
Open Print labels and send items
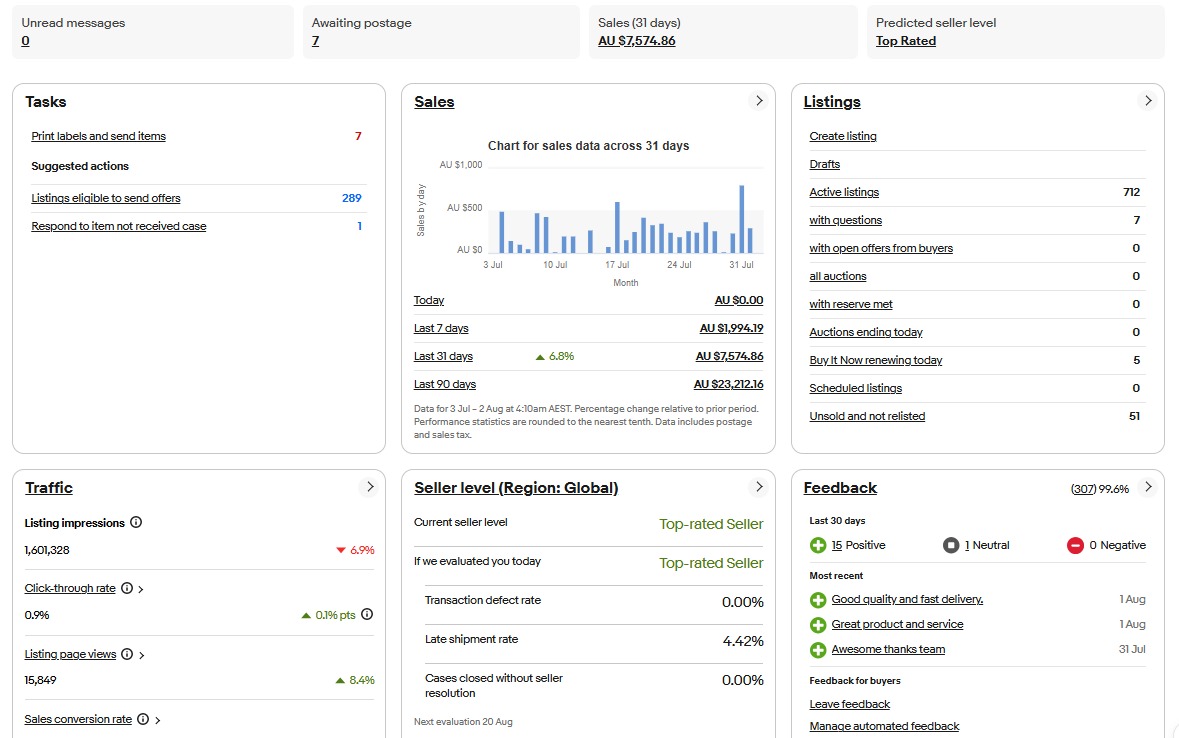(98, 136)
